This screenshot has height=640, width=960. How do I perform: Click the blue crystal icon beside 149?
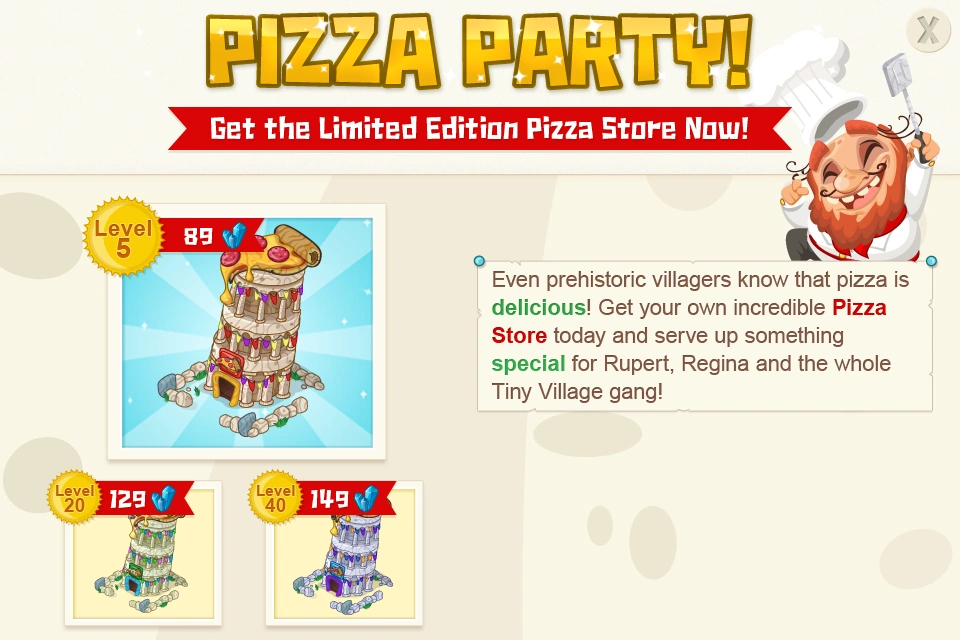366,499
